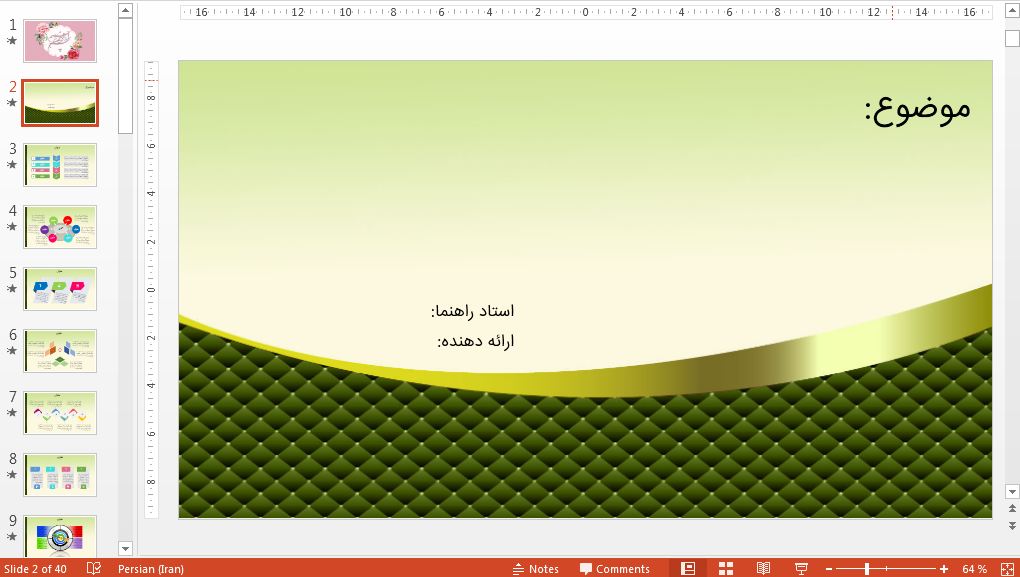Image resolution: width=1020 pixels, height=577 pixels.
Task: Click the موضوع title text box
Action: 917,108
